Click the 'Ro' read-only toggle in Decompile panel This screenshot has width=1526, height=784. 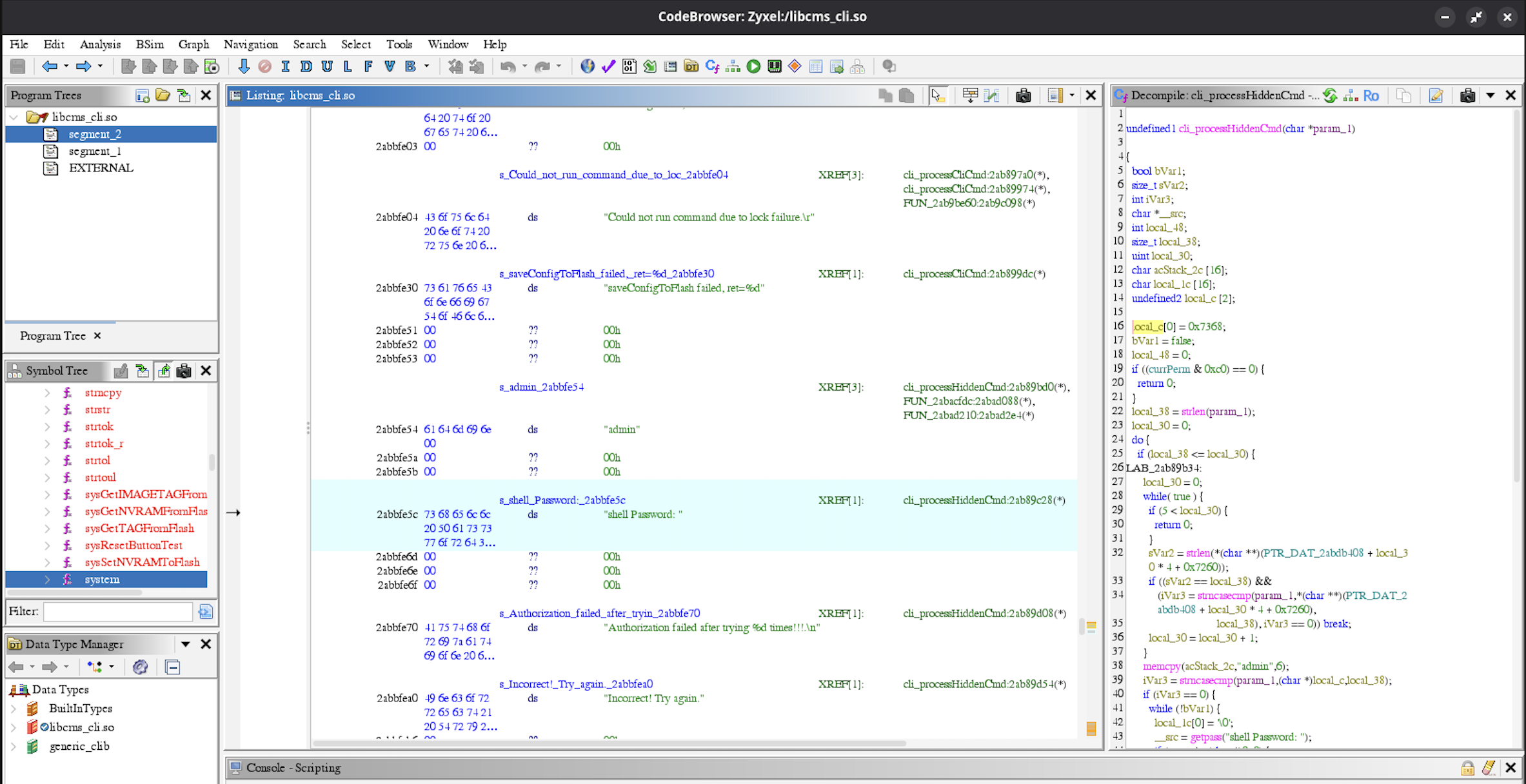(1371, 95)
